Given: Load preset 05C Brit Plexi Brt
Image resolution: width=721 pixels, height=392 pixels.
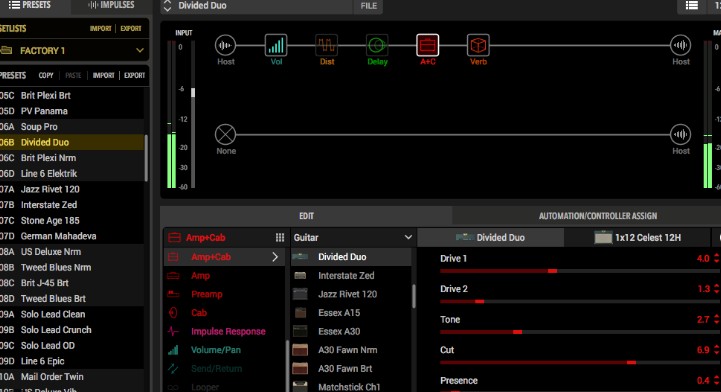Looking at the screenshot, I should [72, 96].
